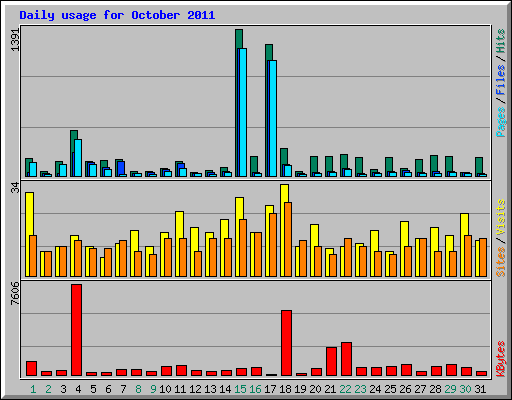The height and width of the screenshot is (400, 512).
Task: Click day 1 on the x-axis
Action: point(33,389)
